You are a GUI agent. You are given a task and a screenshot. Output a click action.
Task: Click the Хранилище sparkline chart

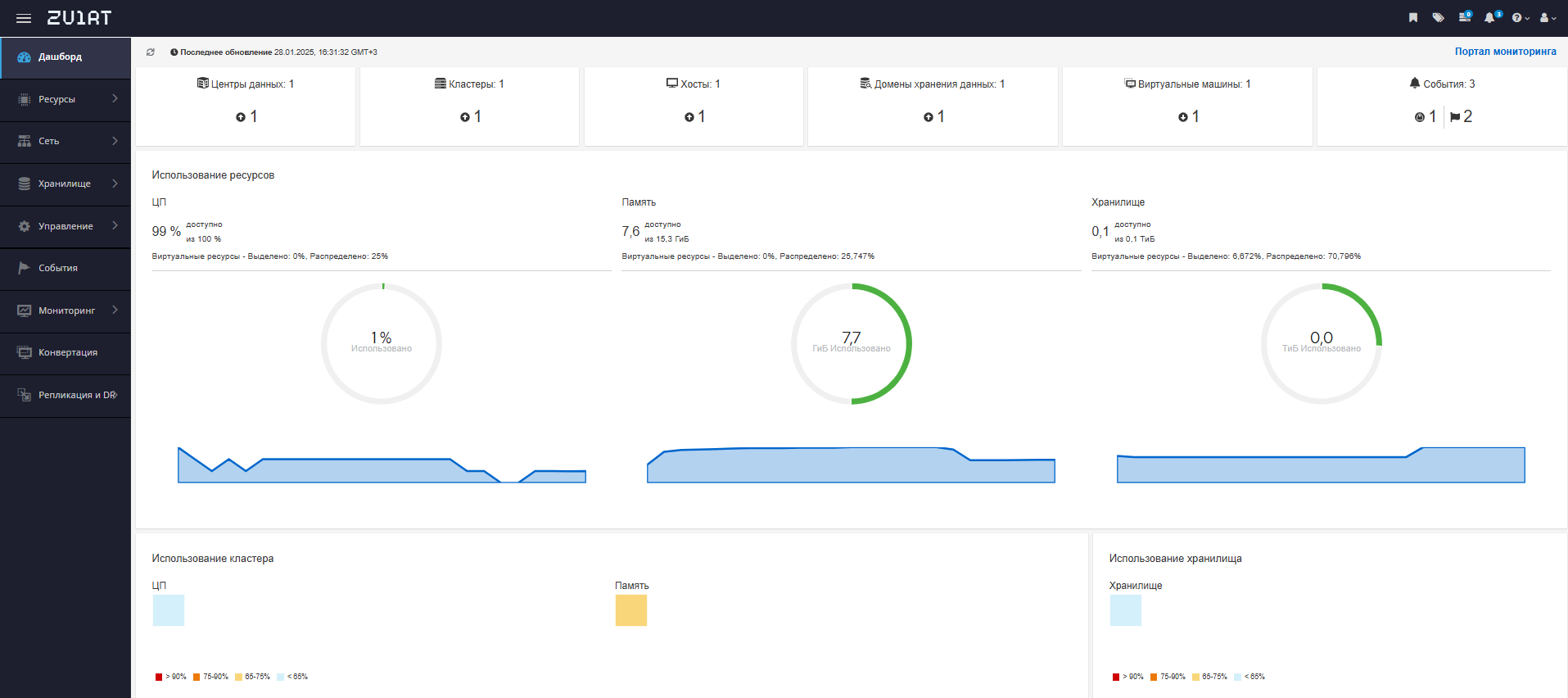(x=1321, y=465)
